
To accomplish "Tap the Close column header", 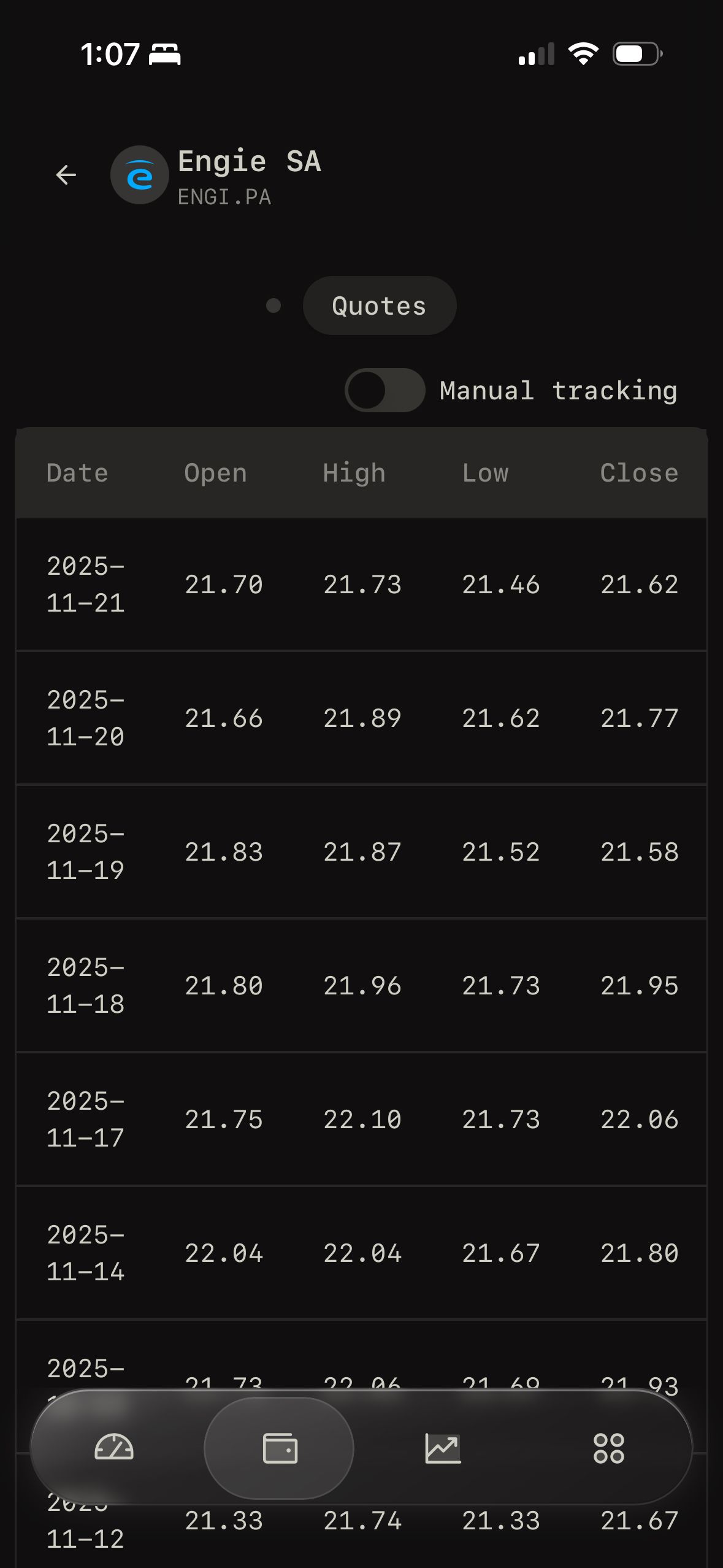I will [x=639, y=473].
